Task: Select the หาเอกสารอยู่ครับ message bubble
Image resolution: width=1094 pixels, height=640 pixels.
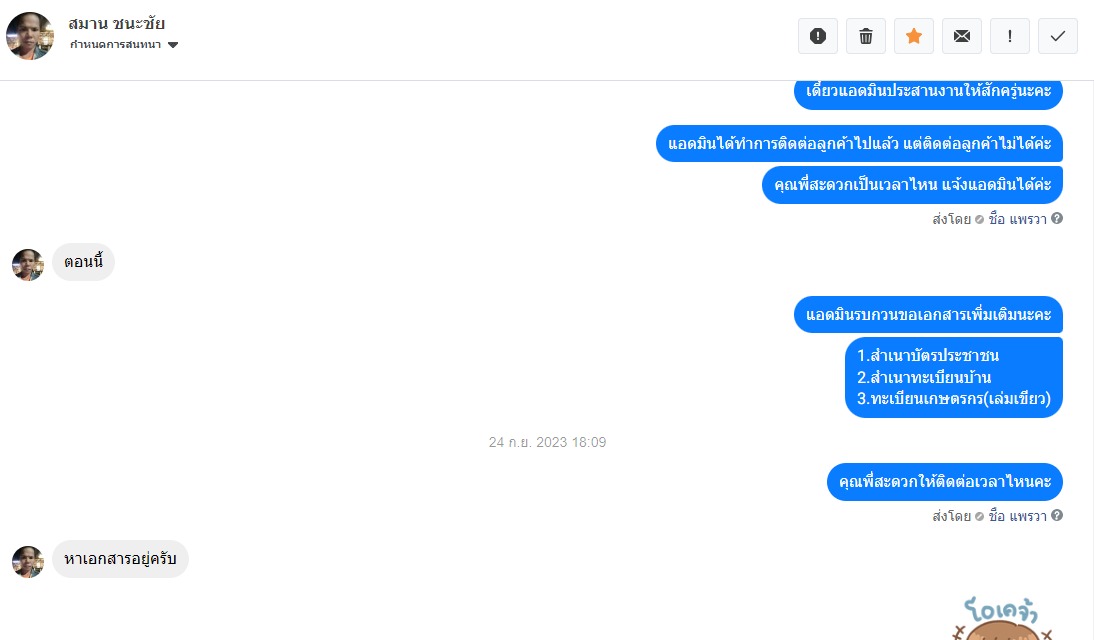Action: 120,559
